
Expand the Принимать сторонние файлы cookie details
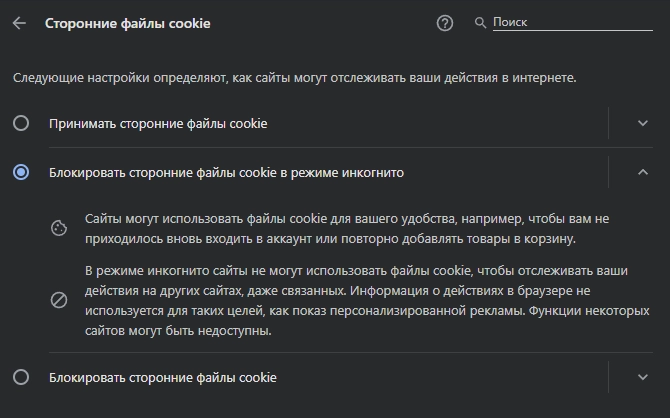coord(643,123)
